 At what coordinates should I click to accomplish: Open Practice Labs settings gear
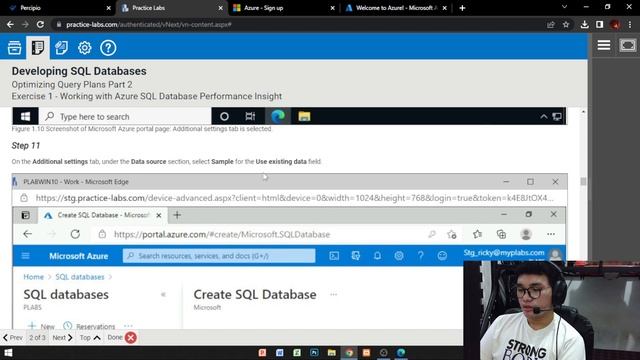coord(84,48)
